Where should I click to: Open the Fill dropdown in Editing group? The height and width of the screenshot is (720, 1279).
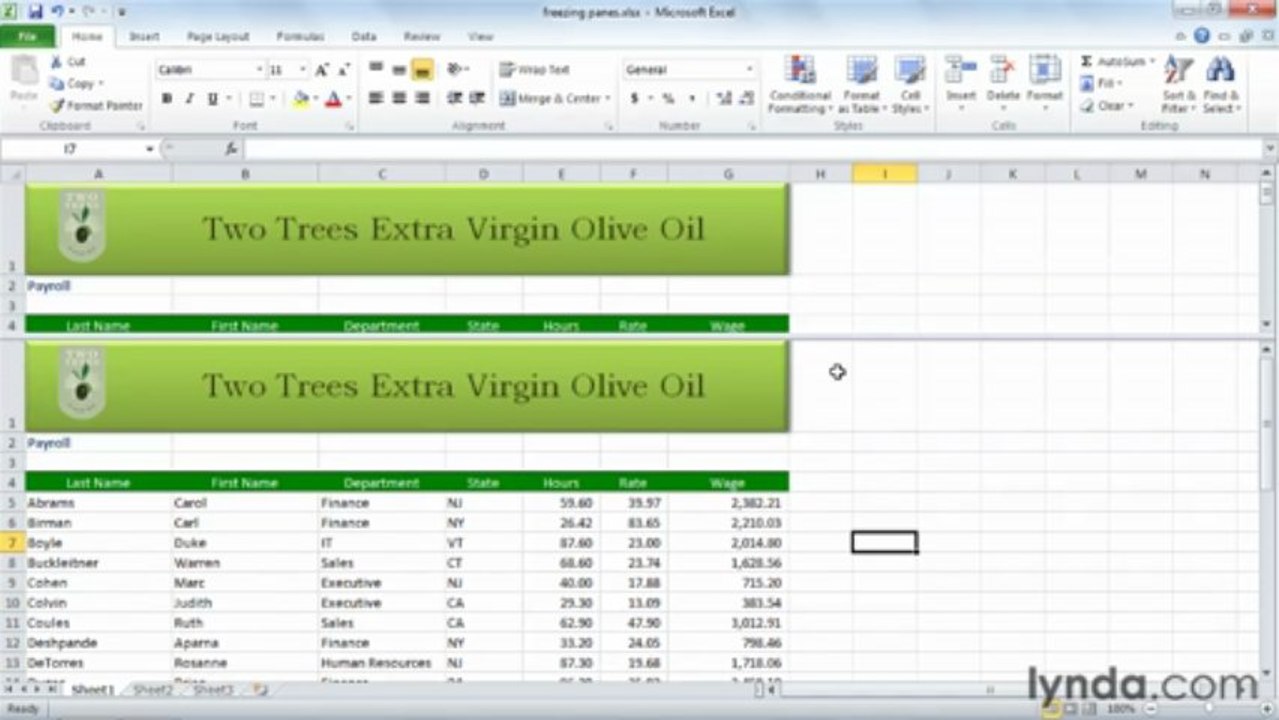tap(1101, 84)
